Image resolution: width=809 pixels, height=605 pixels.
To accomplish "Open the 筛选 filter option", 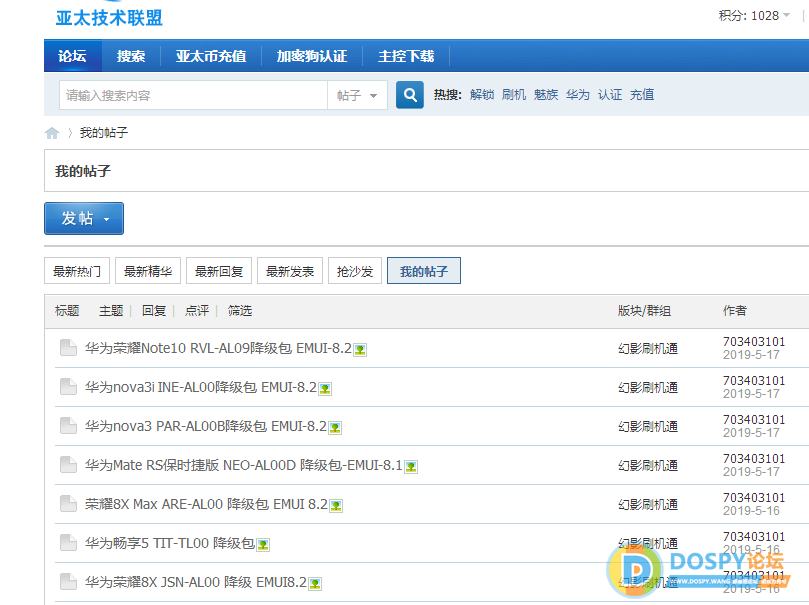I will (x=240, y=310).
